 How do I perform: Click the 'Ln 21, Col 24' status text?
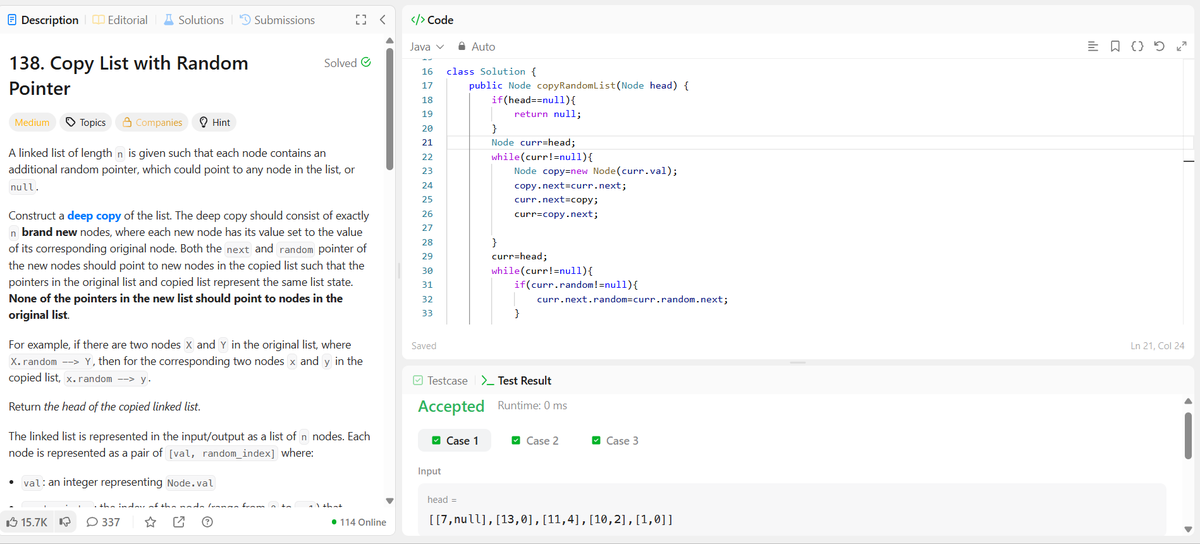[x=1157, y=346]
